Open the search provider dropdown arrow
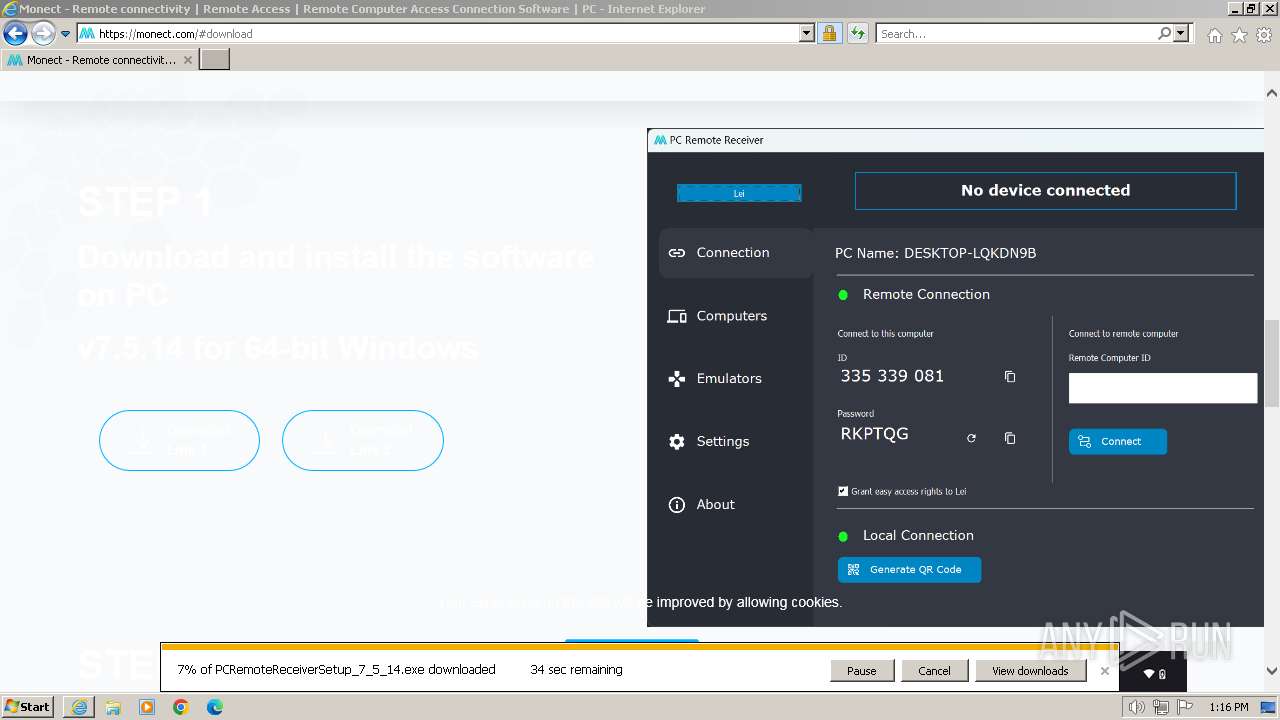 pos(1181,33)
